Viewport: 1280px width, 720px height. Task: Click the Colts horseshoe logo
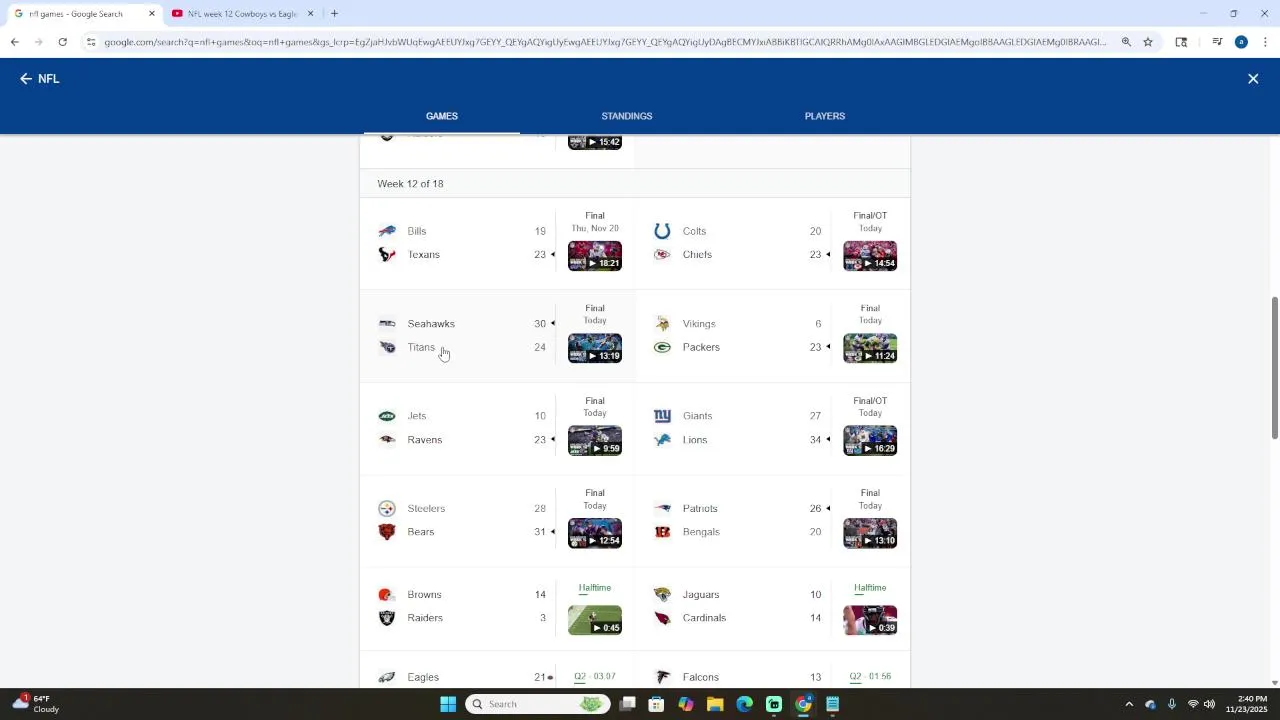tap(662, 231)
